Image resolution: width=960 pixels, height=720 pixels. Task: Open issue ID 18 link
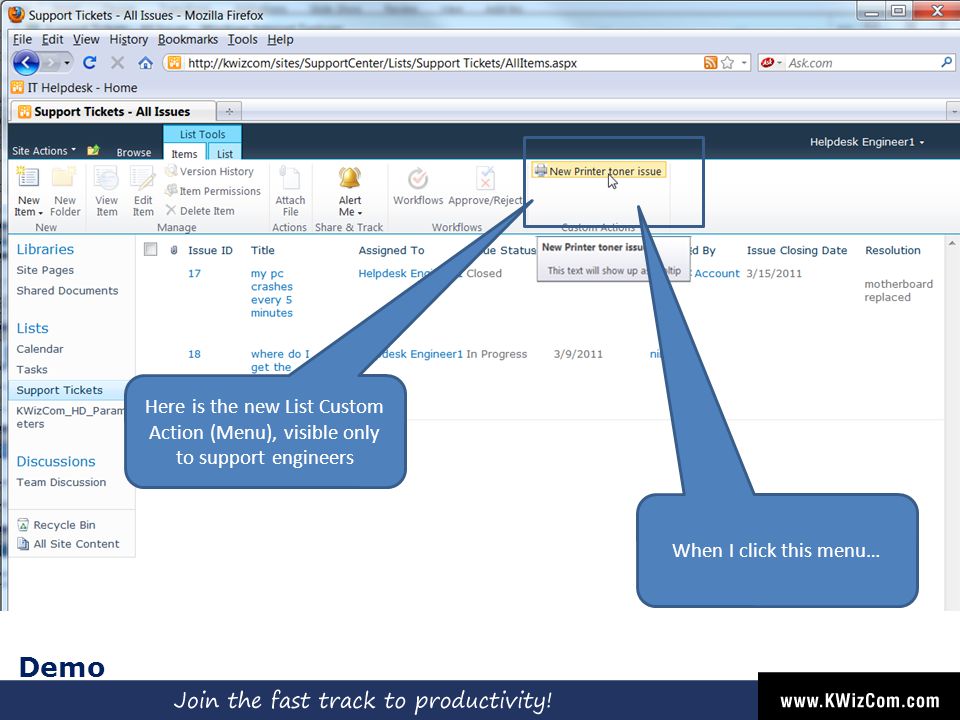pyautogui.click(x=194, y=354)
